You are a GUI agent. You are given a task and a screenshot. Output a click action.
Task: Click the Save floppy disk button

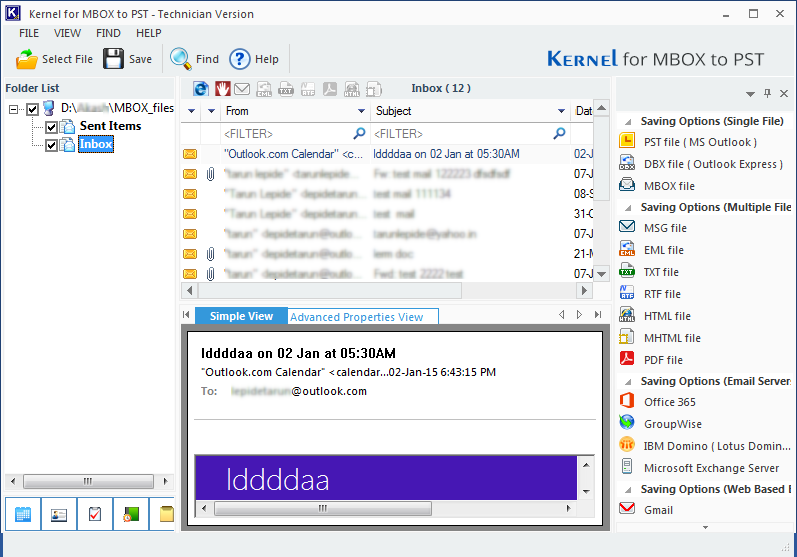[127, 59]
